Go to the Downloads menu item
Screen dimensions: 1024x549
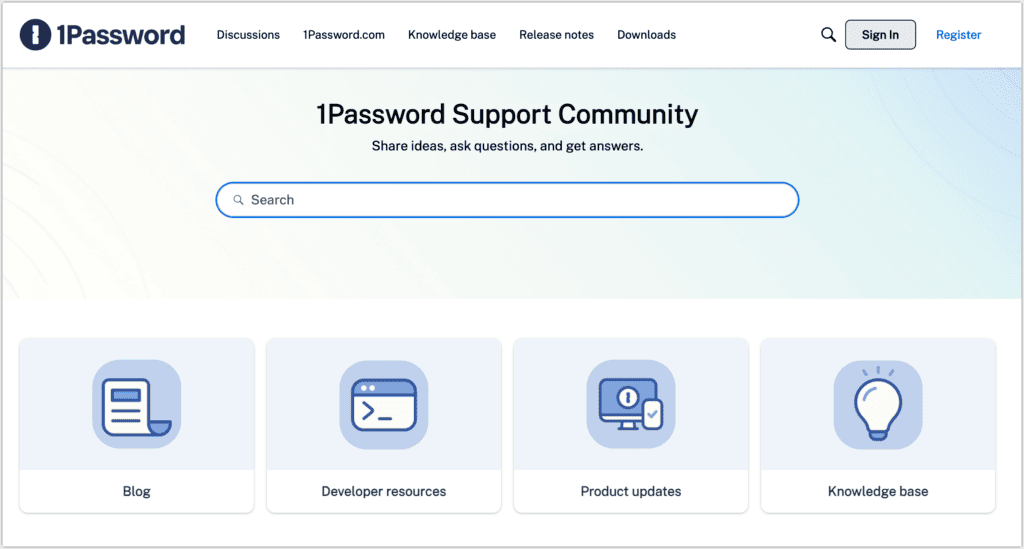(647, 35)
